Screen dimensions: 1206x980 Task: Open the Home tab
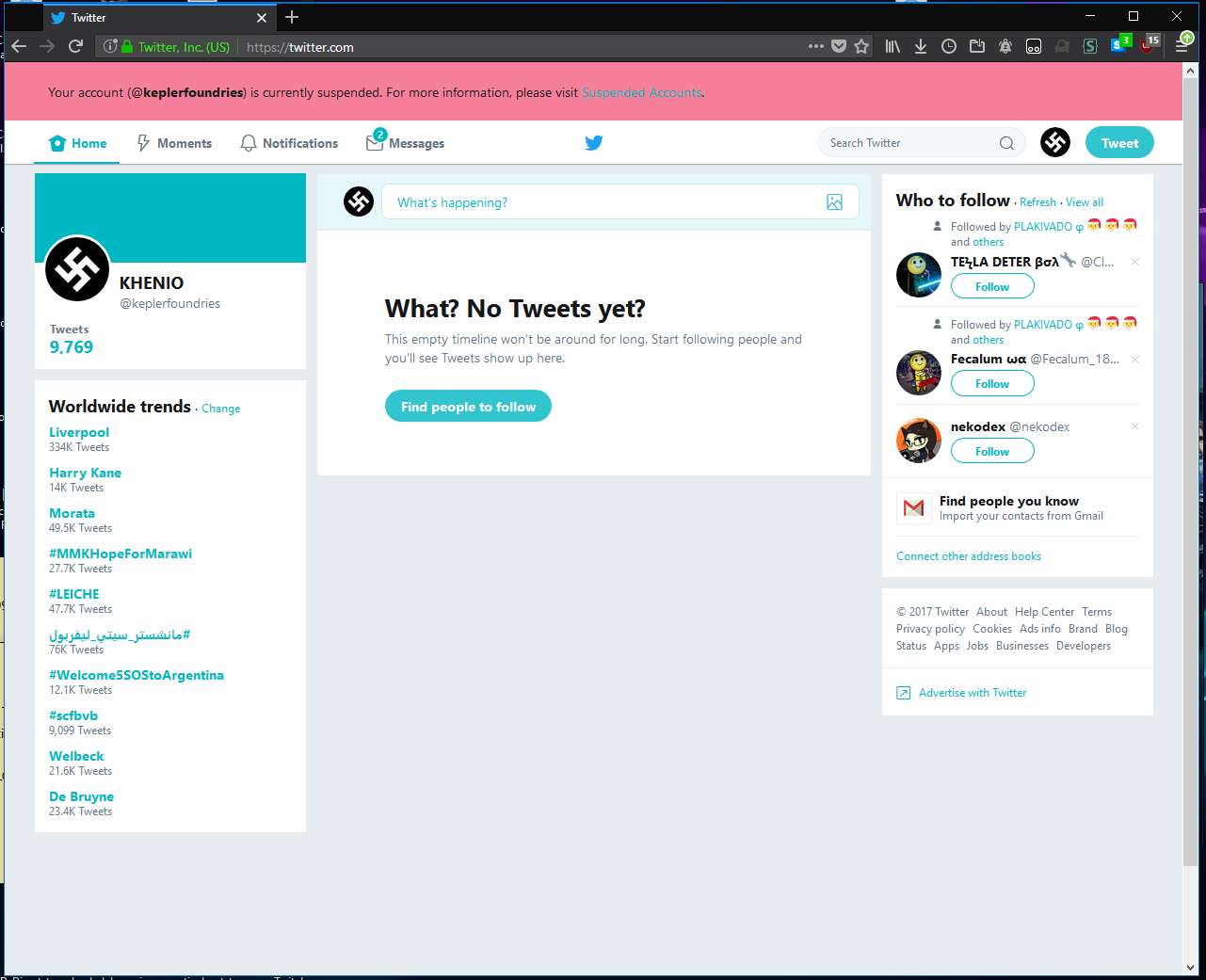coord(78,143)
